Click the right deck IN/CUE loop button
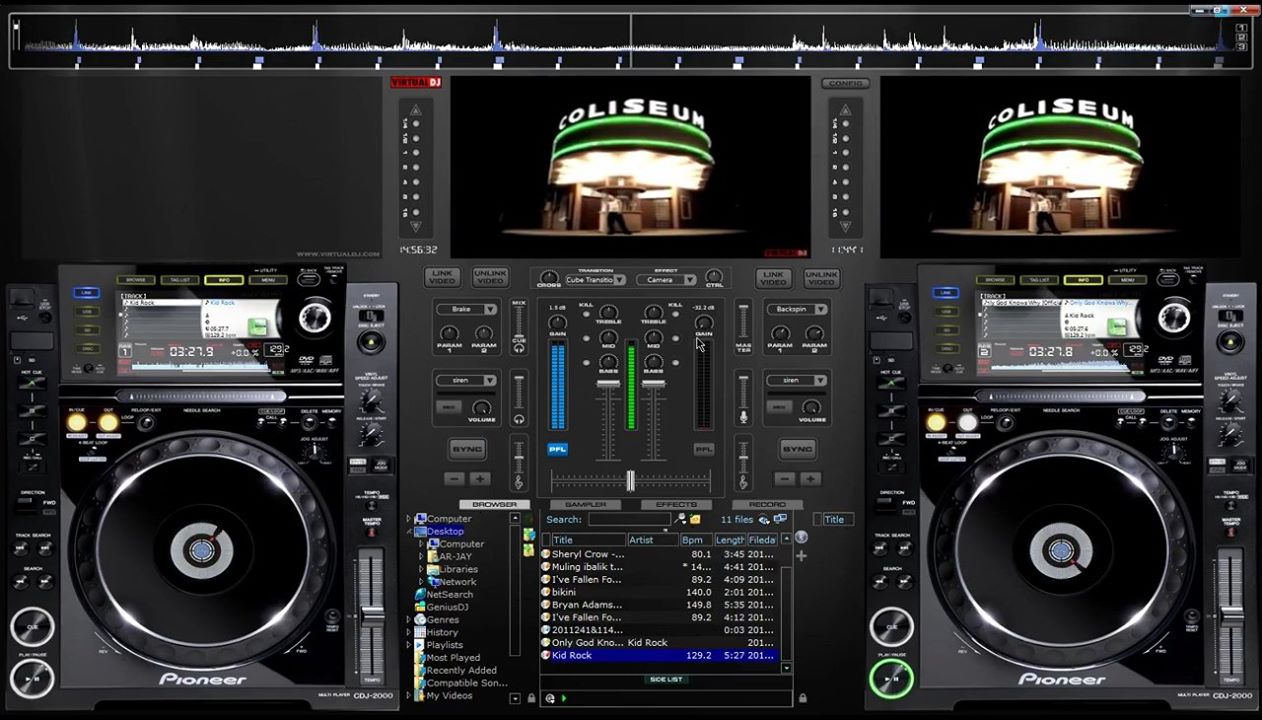This screenshot has width=1262, height=720. point(936,422)
